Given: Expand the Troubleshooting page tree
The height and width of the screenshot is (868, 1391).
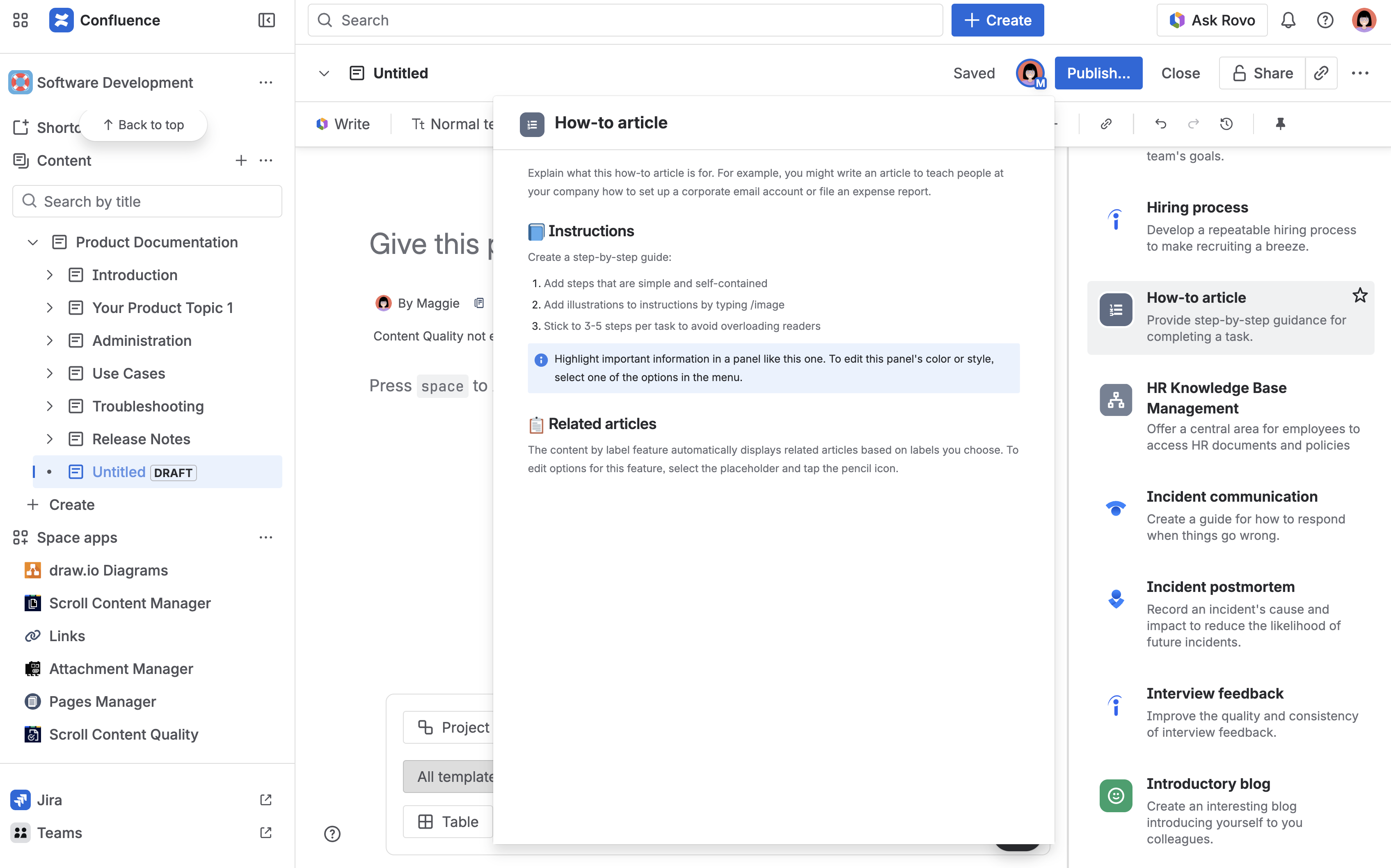Looking at the screenshot, I should click(49, 406).
